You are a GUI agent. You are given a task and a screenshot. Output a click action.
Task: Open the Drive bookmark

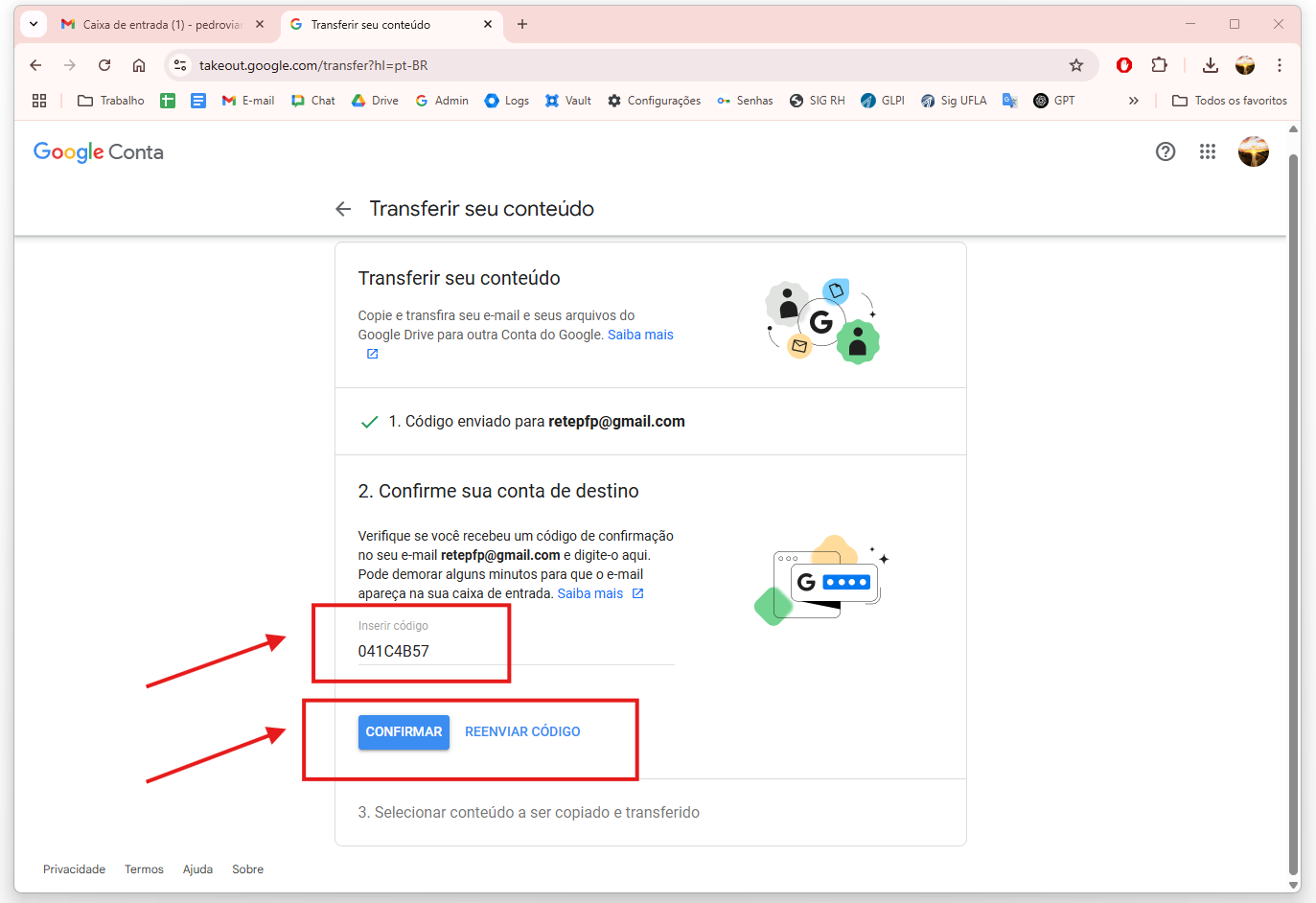(x=375, y=101)
